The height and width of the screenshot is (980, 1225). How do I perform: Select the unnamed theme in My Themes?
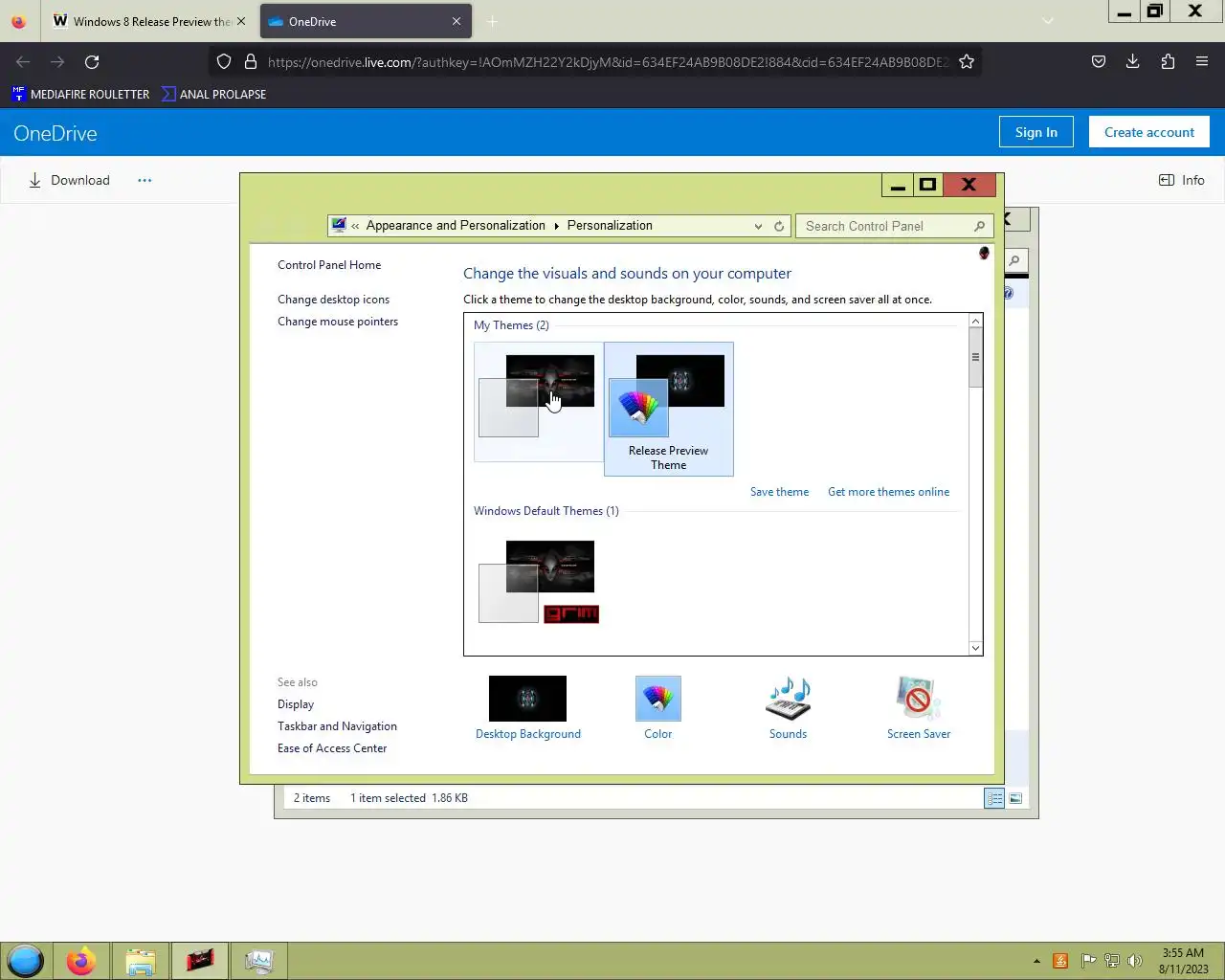point(539,402)
